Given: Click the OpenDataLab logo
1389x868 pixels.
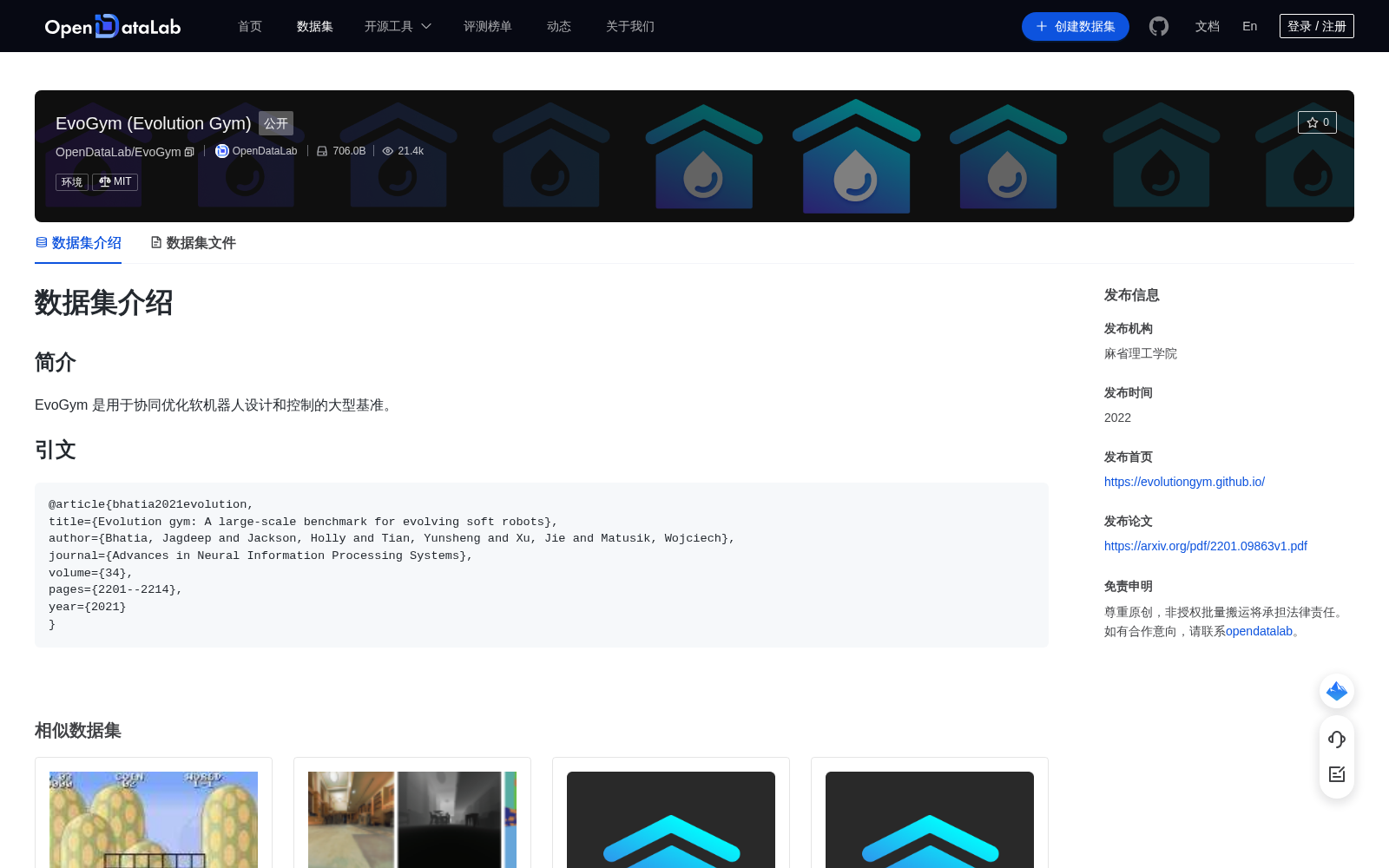Looking at the screenshot, I should 113,26.
